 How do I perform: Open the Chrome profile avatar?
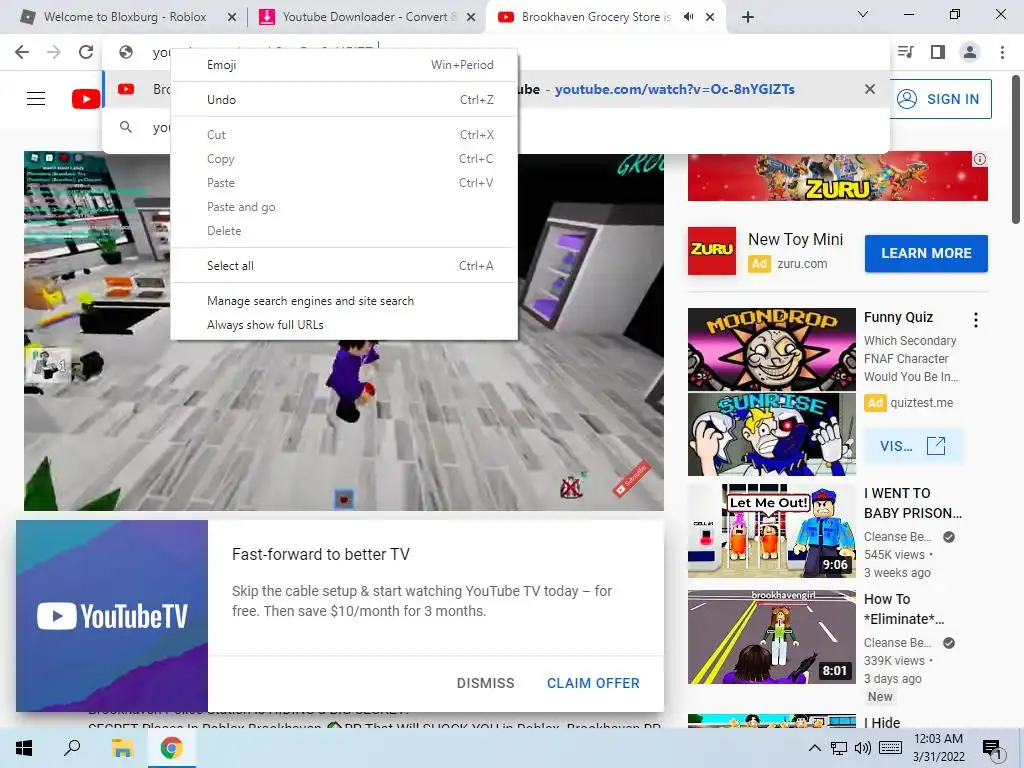click(970, 52)
